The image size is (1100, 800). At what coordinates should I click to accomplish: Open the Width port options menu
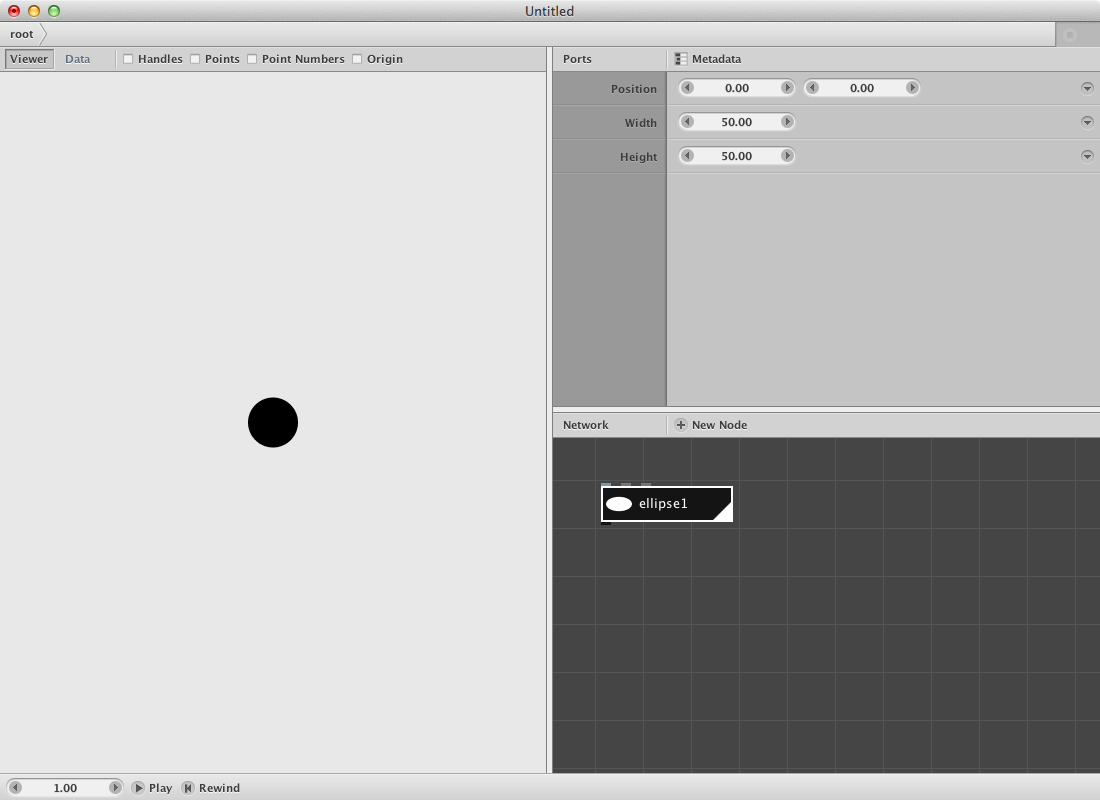[x=1087, y=121]
